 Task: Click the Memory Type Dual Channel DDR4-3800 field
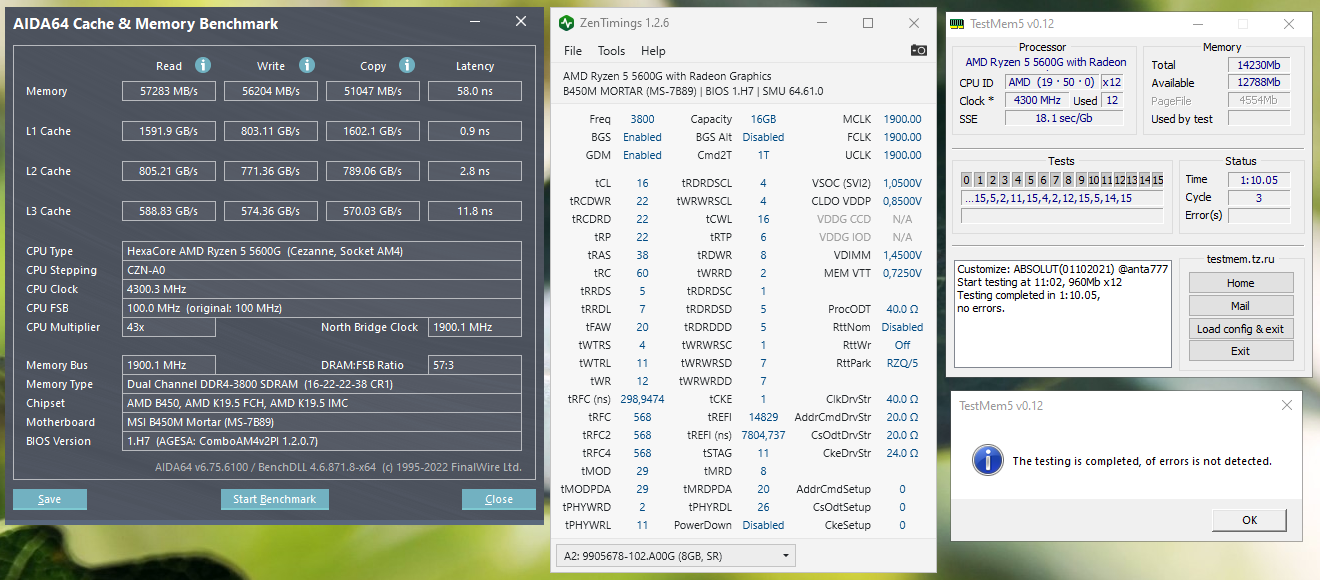click(x=322, y=384)
